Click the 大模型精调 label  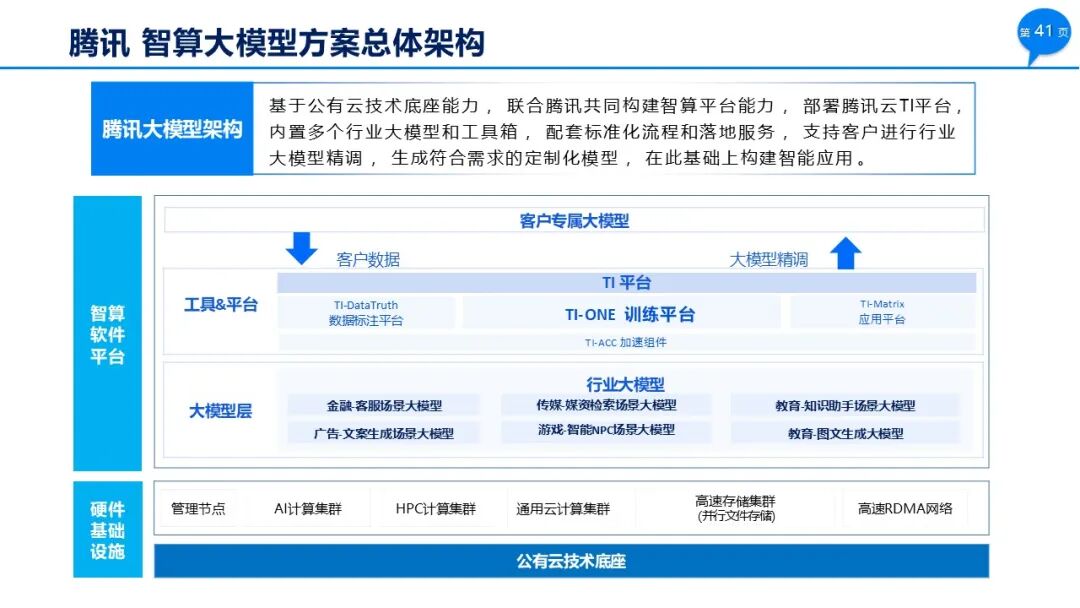click(x=769, y=260)
